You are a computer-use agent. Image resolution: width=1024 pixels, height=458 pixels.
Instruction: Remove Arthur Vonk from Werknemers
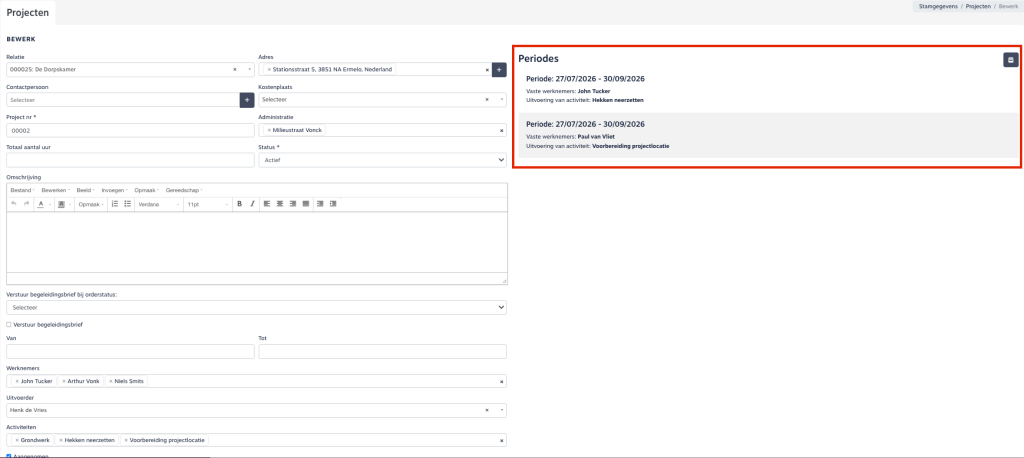tap(63, 381)
